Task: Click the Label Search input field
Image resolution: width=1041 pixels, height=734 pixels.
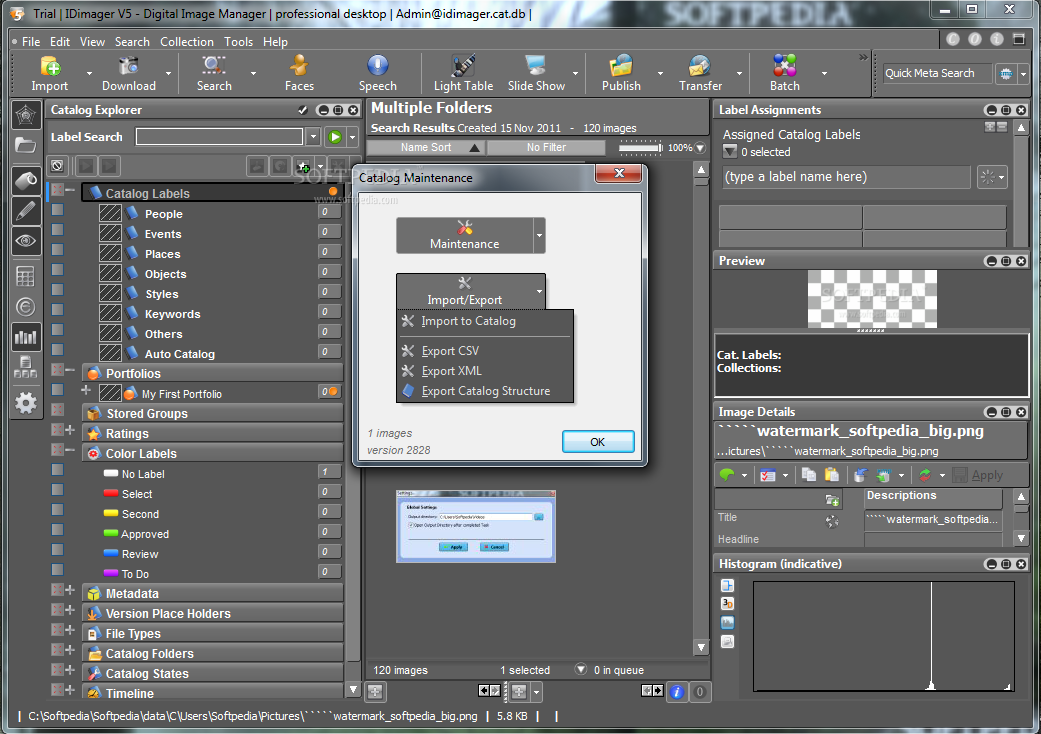Action: (x=219, y=137)
